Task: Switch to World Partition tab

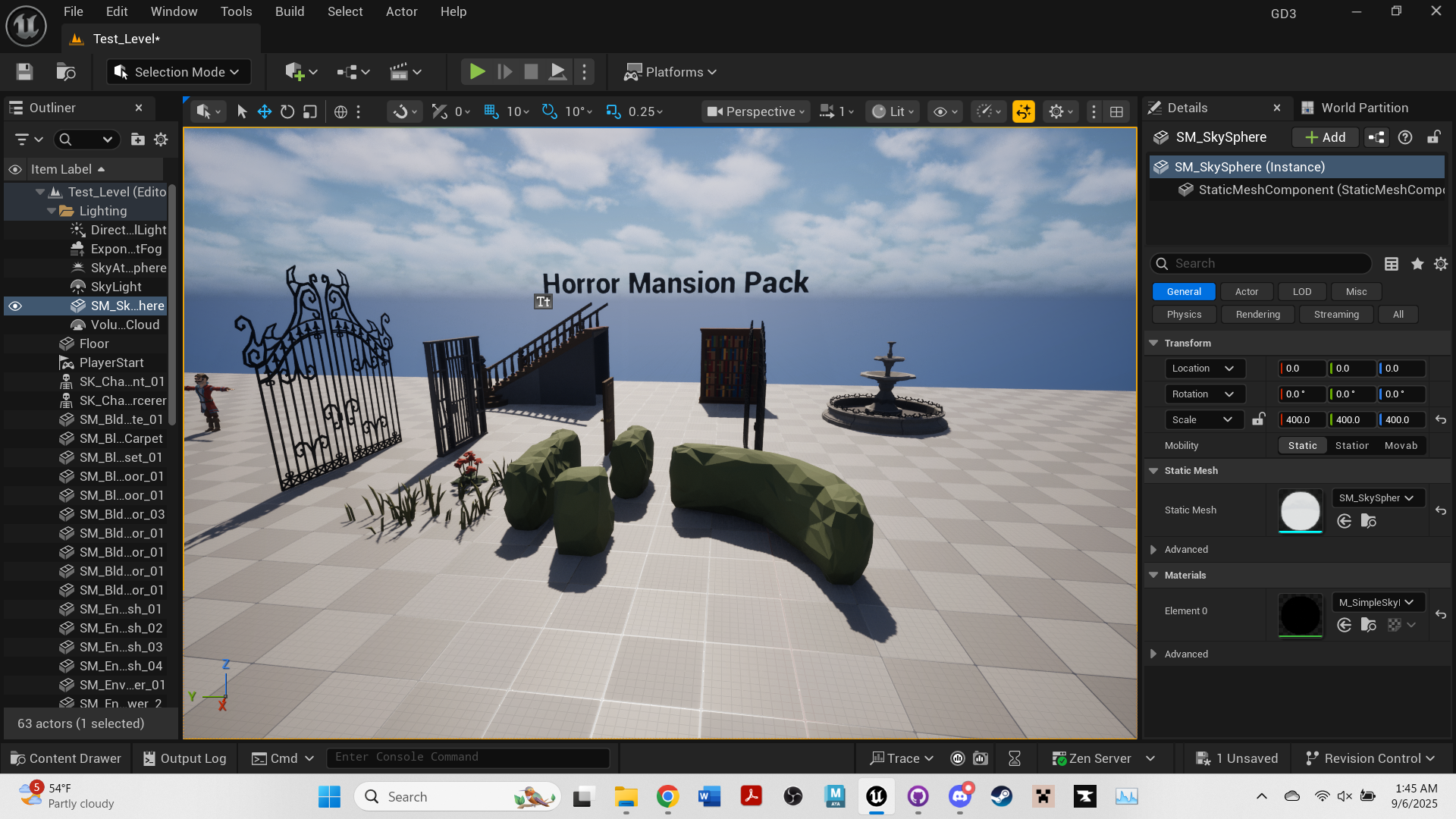Action: pyautogui.click(x=1355, y=108)
